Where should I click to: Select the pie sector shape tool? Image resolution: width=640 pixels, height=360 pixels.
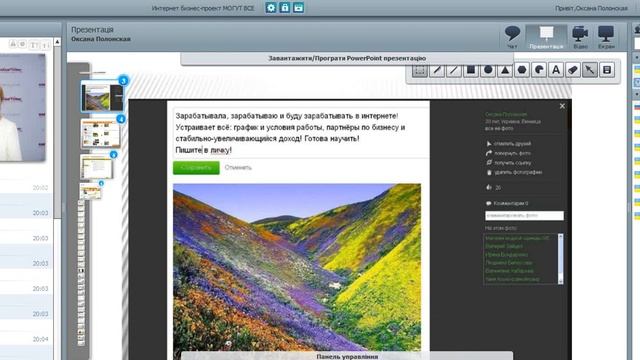click(539, 70)
